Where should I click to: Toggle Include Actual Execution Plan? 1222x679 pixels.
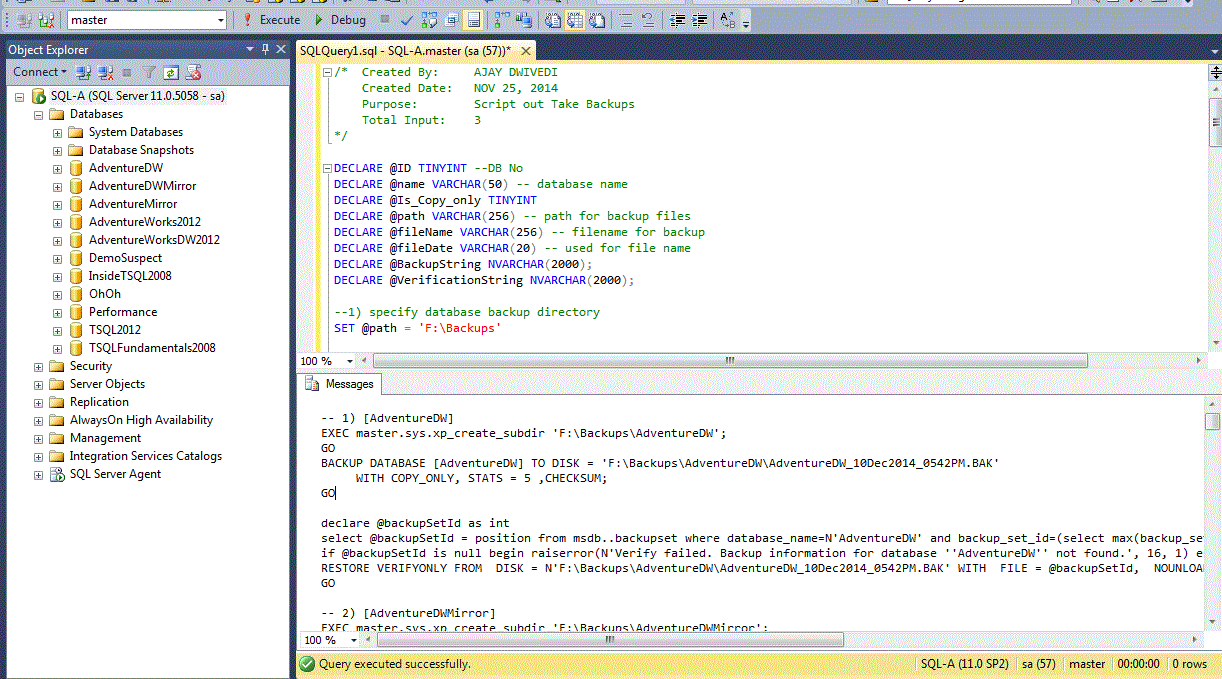pyautogui.click(x=502, y=20)
